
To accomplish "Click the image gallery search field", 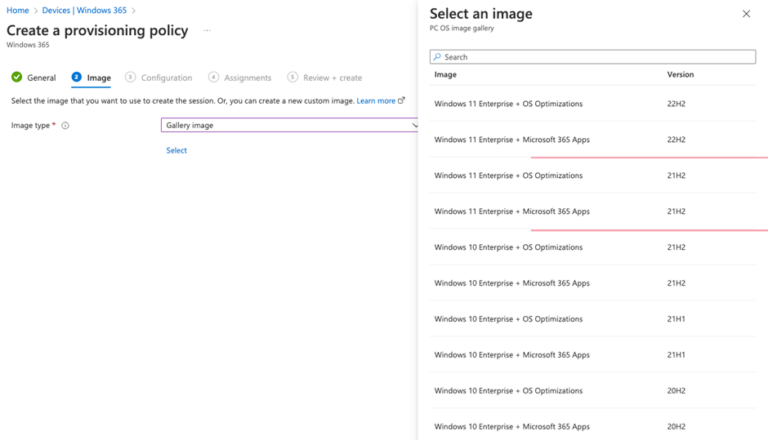I will [596, 58].
